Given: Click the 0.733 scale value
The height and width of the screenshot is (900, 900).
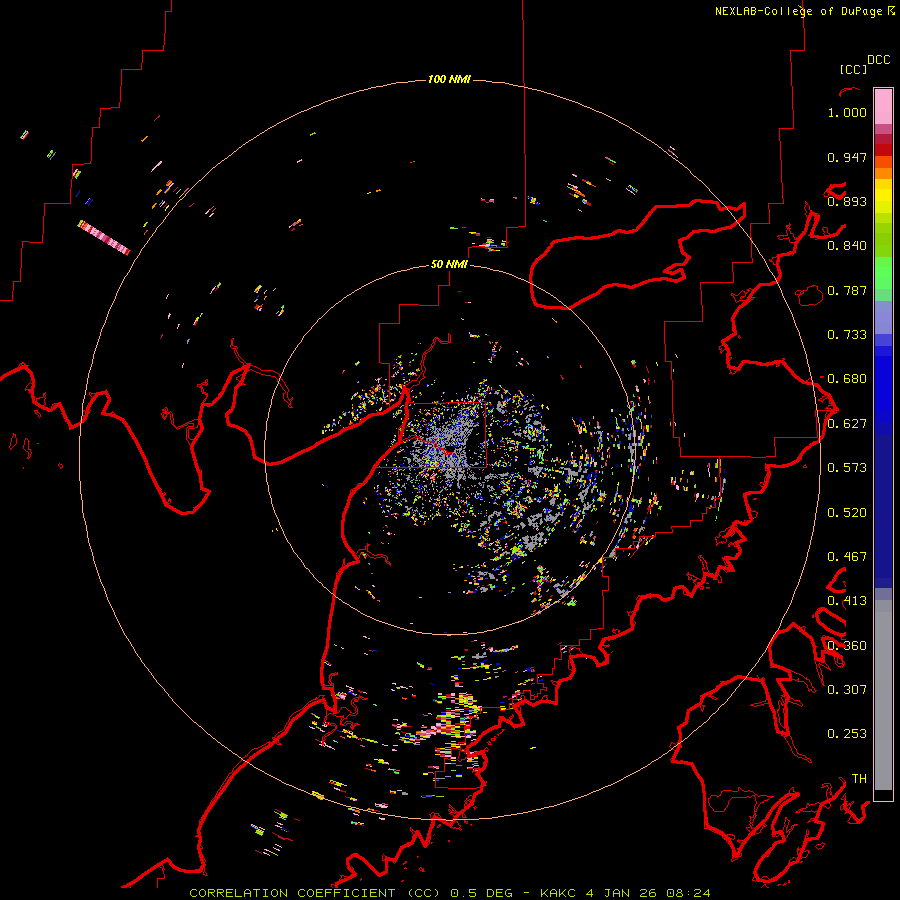Looking at the screenshot, I should (x=847, y=335).
